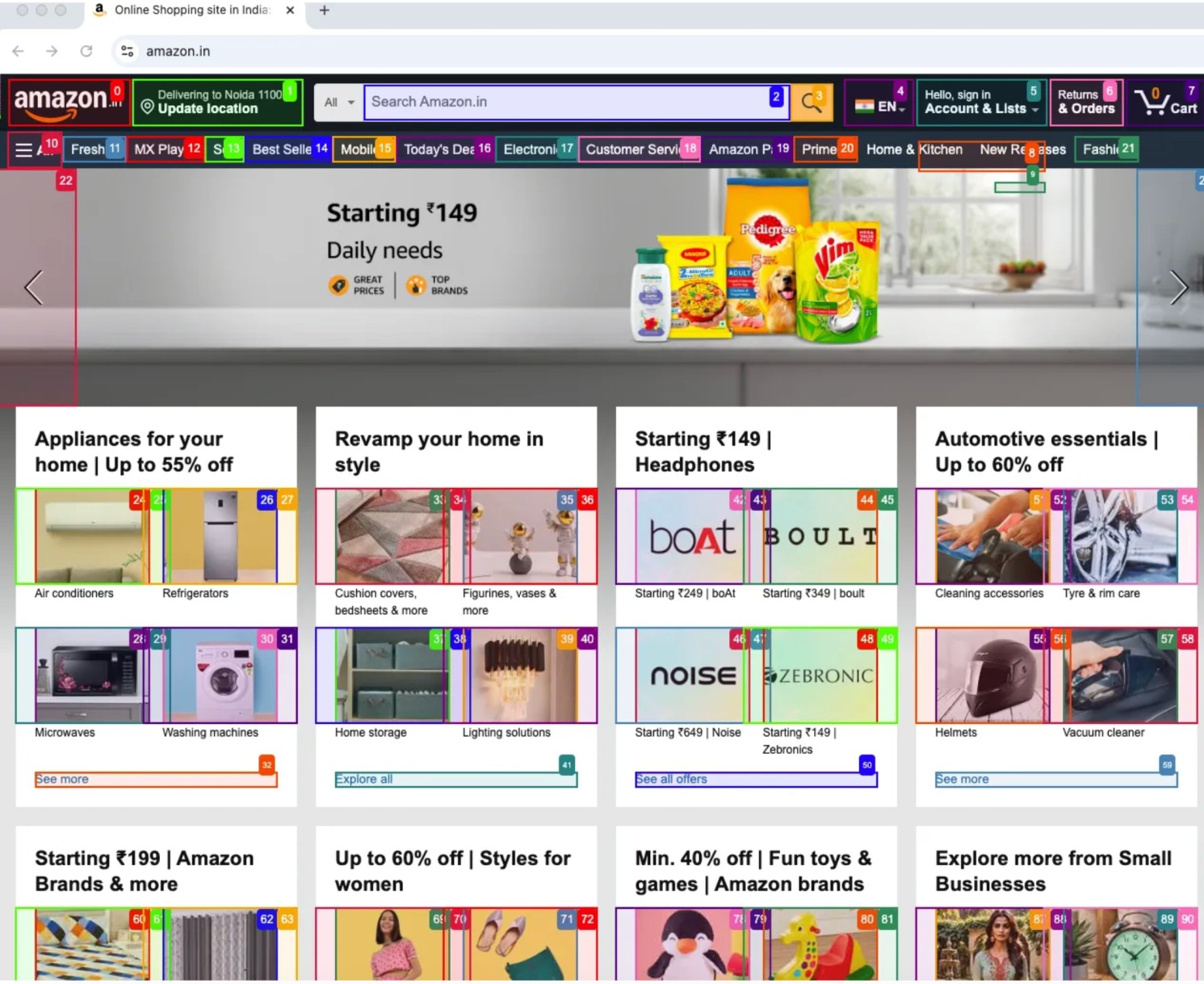Viewport: 1204px width, 984px height.
Task: Open the New Releases nav item
Action: pos(1022,149)
